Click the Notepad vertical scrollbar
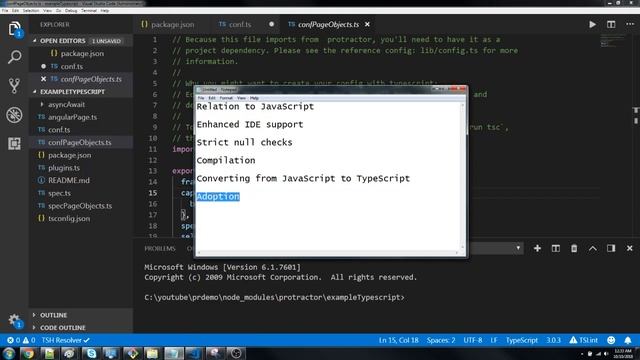This screenshot has width=640, height=360. point(462,176)
